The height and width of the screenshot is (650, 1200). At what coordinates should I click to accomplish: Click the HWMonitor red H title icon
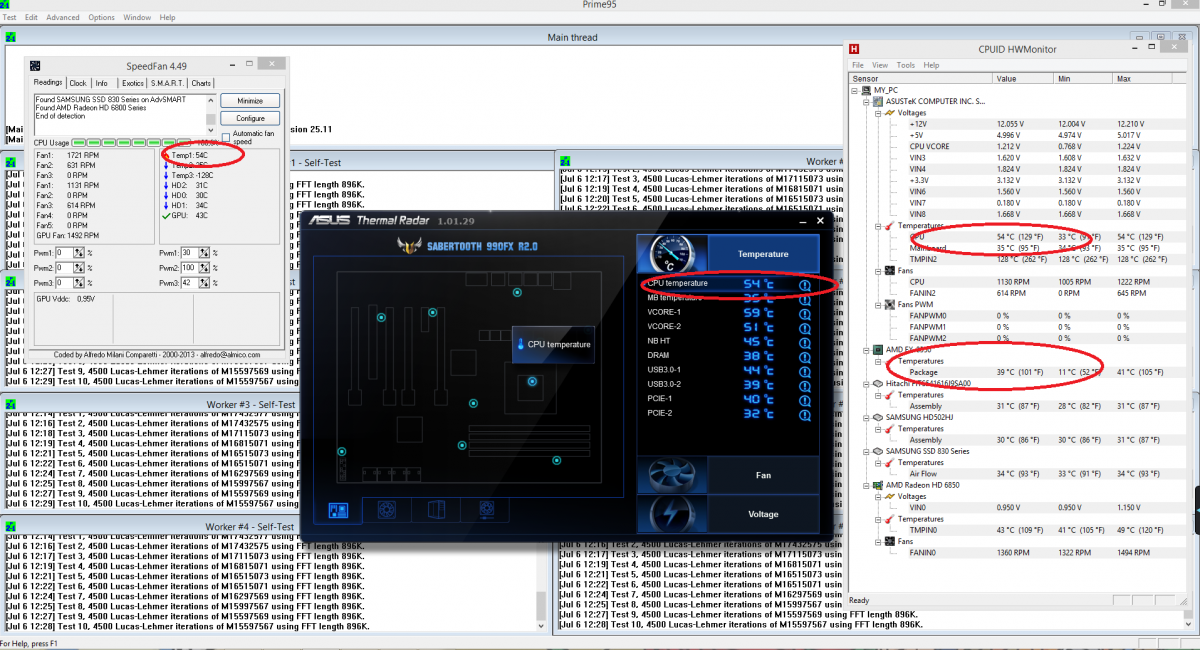tap(854, 49)
